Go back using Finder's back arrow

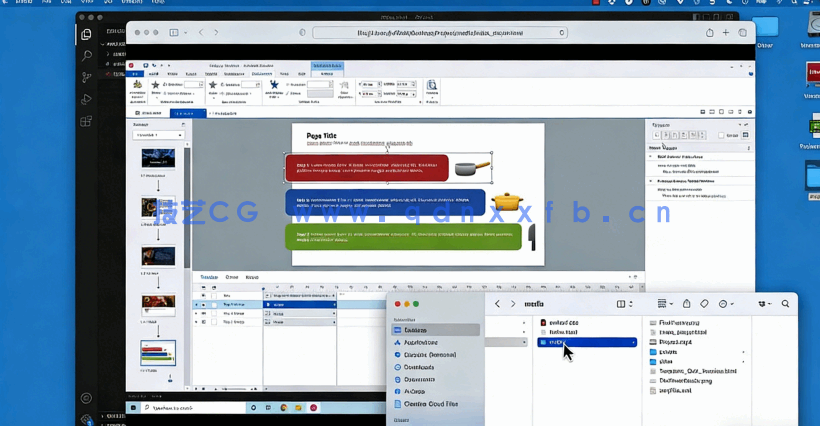[498, 304]
